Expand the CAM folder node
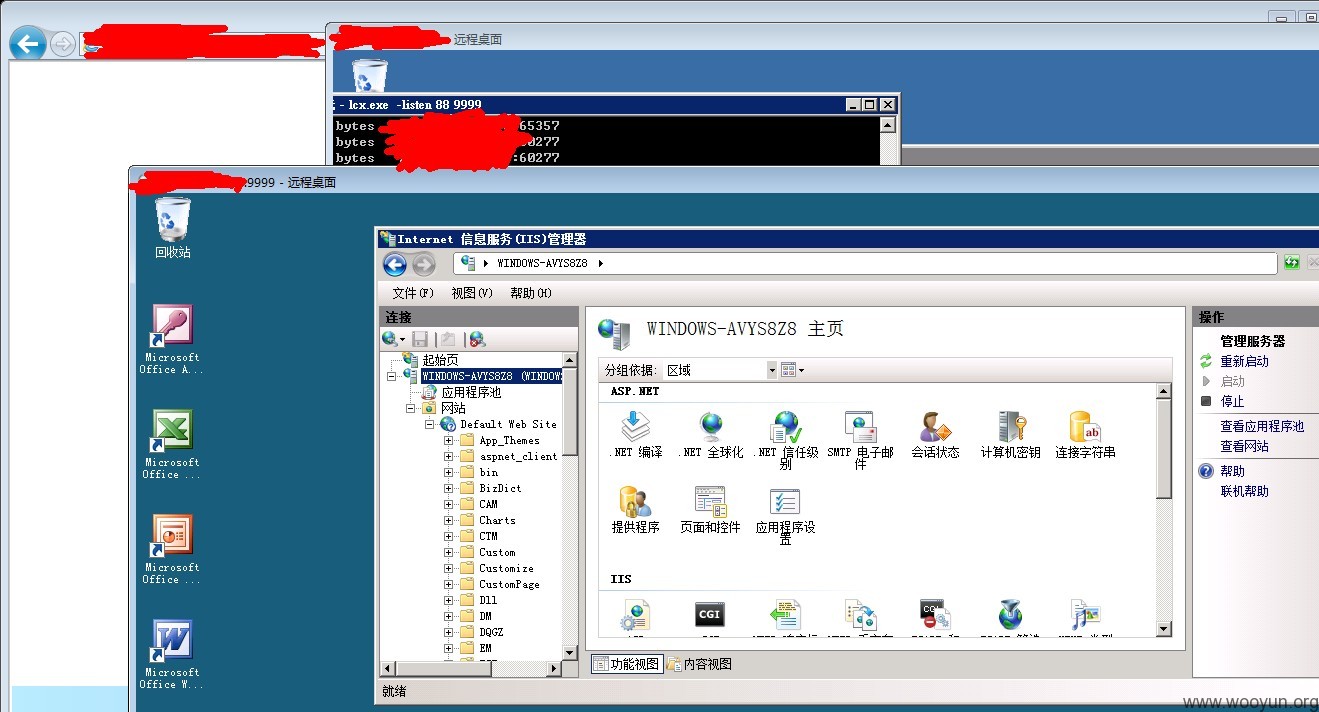This screenshot has height=712, width=1319. point(449,504)
